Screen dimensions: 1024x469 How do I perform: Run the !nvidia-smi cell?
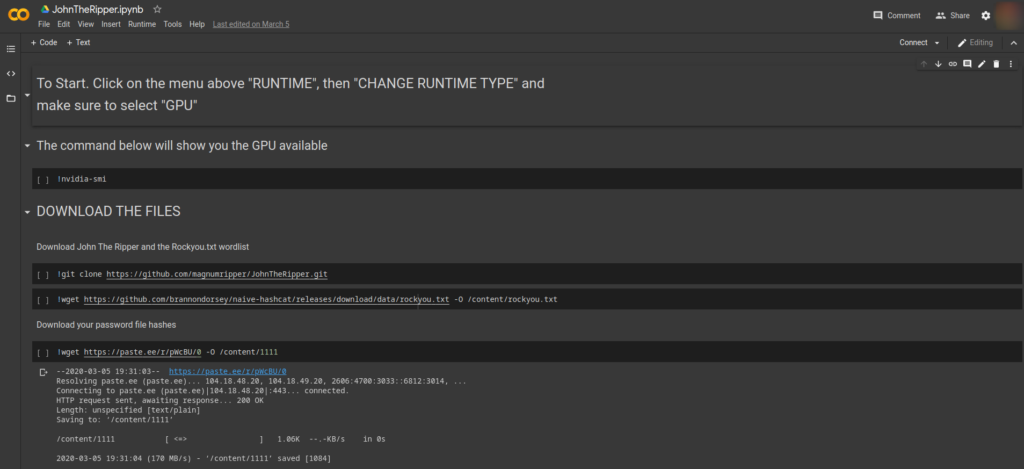(42, 179)
